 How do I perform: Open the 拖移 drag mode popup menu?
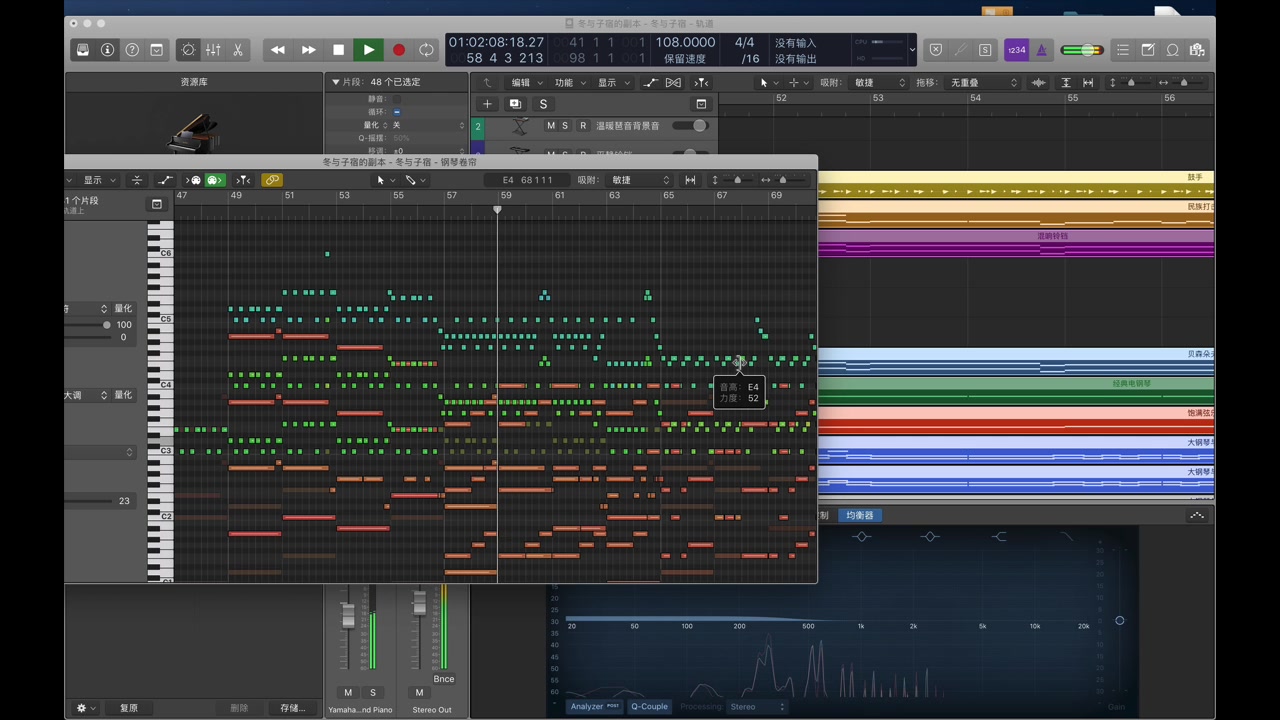coord(982,83)
